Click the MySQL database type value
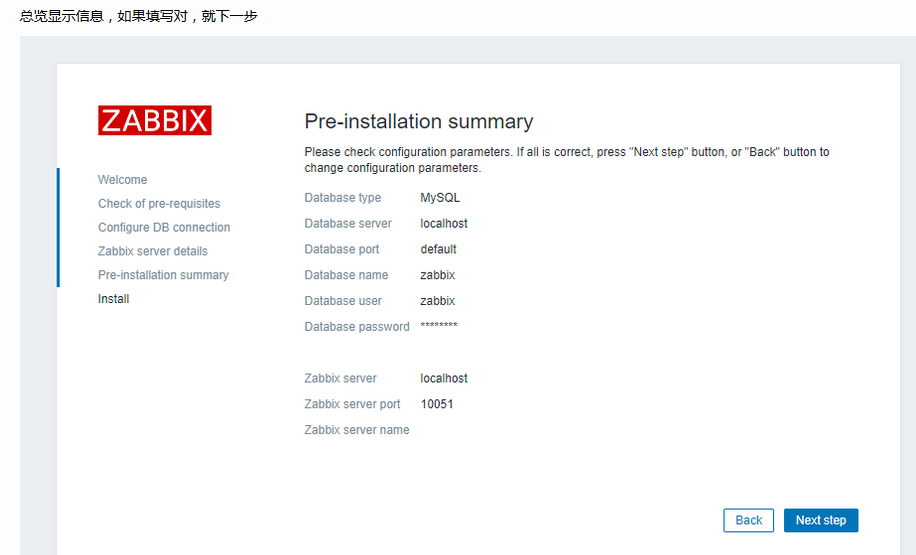 pyautogui.click(x=440, y=197)
